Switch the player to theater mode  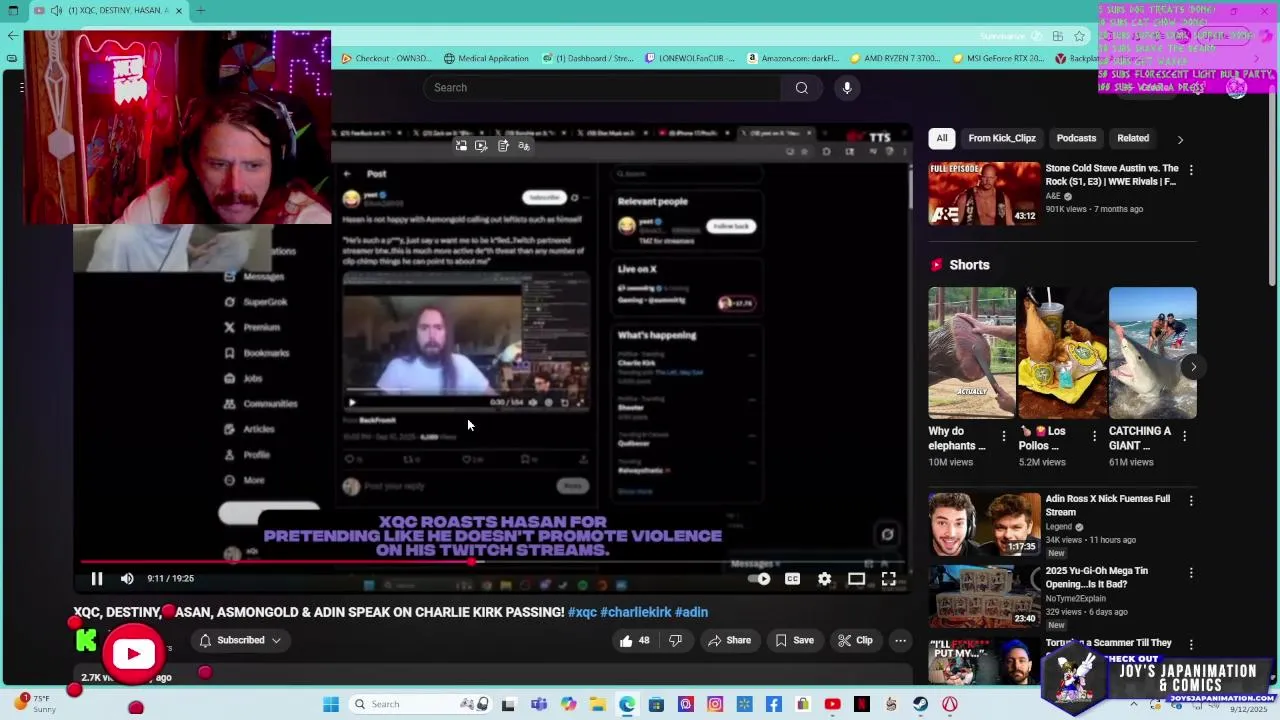tap(856, 578)
